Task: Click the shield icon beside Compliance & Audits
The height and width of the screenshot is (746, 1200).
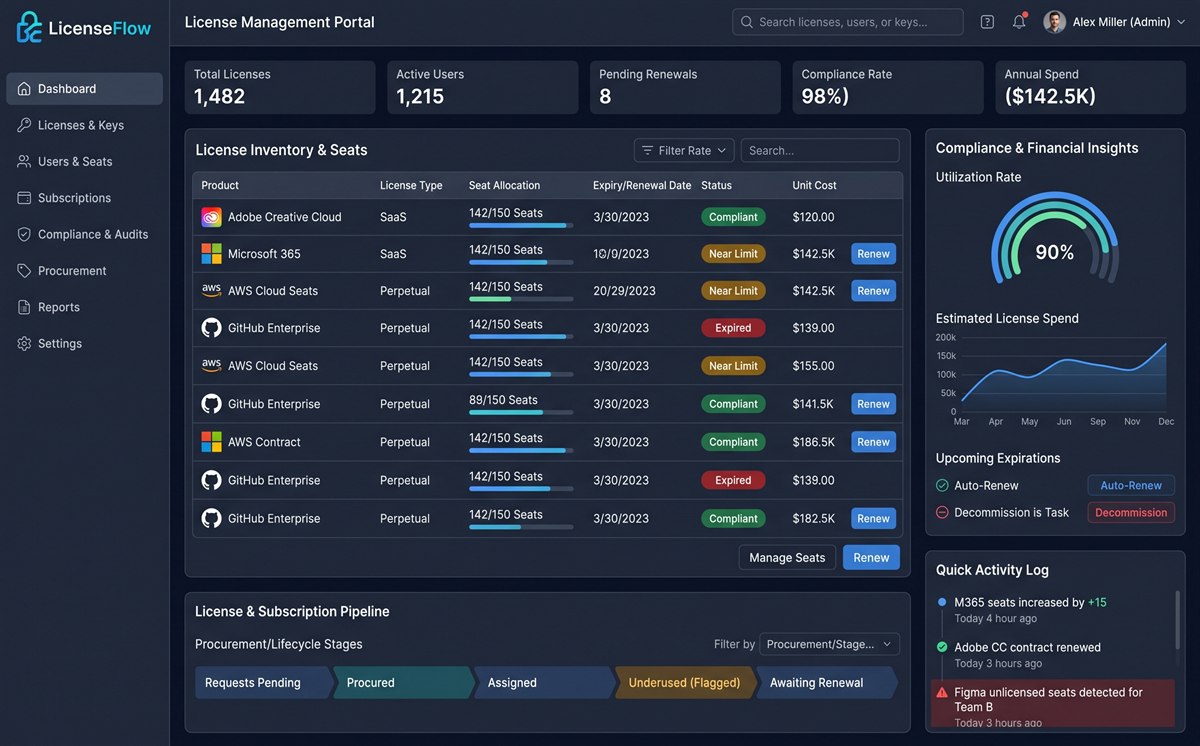Action: point(24,234)
